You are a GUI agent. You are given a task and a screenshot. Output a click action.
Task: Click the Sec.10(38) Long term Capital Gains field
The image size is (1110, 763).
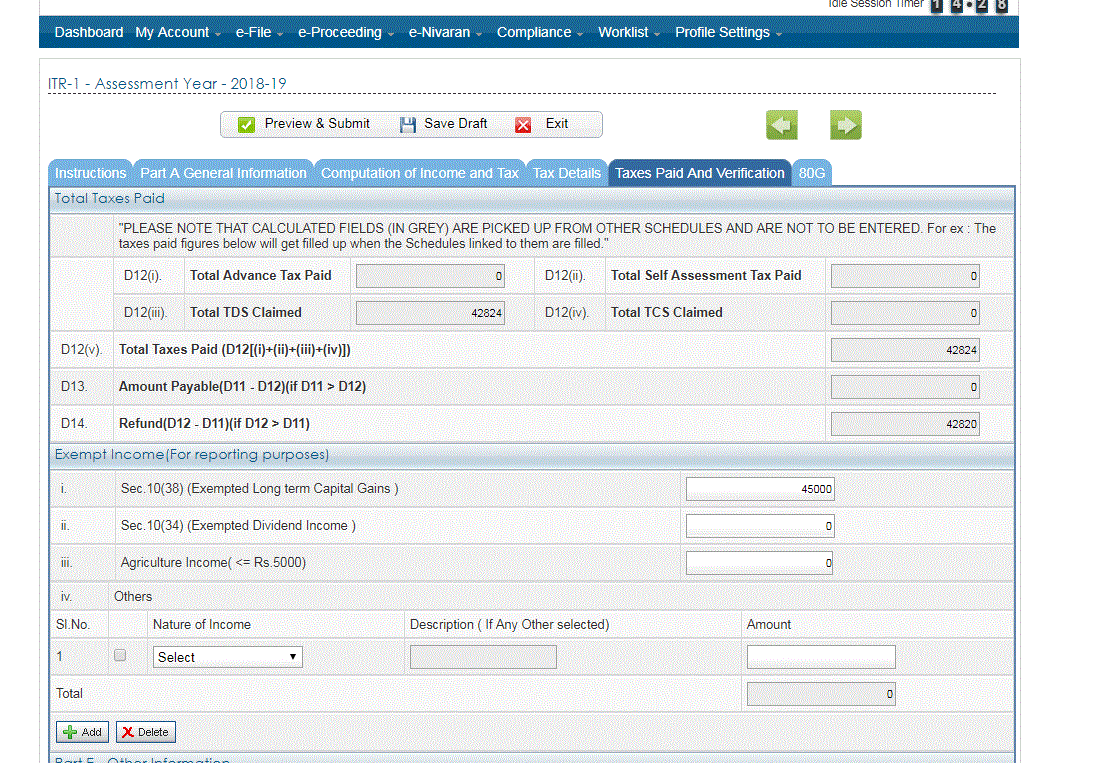760,489
